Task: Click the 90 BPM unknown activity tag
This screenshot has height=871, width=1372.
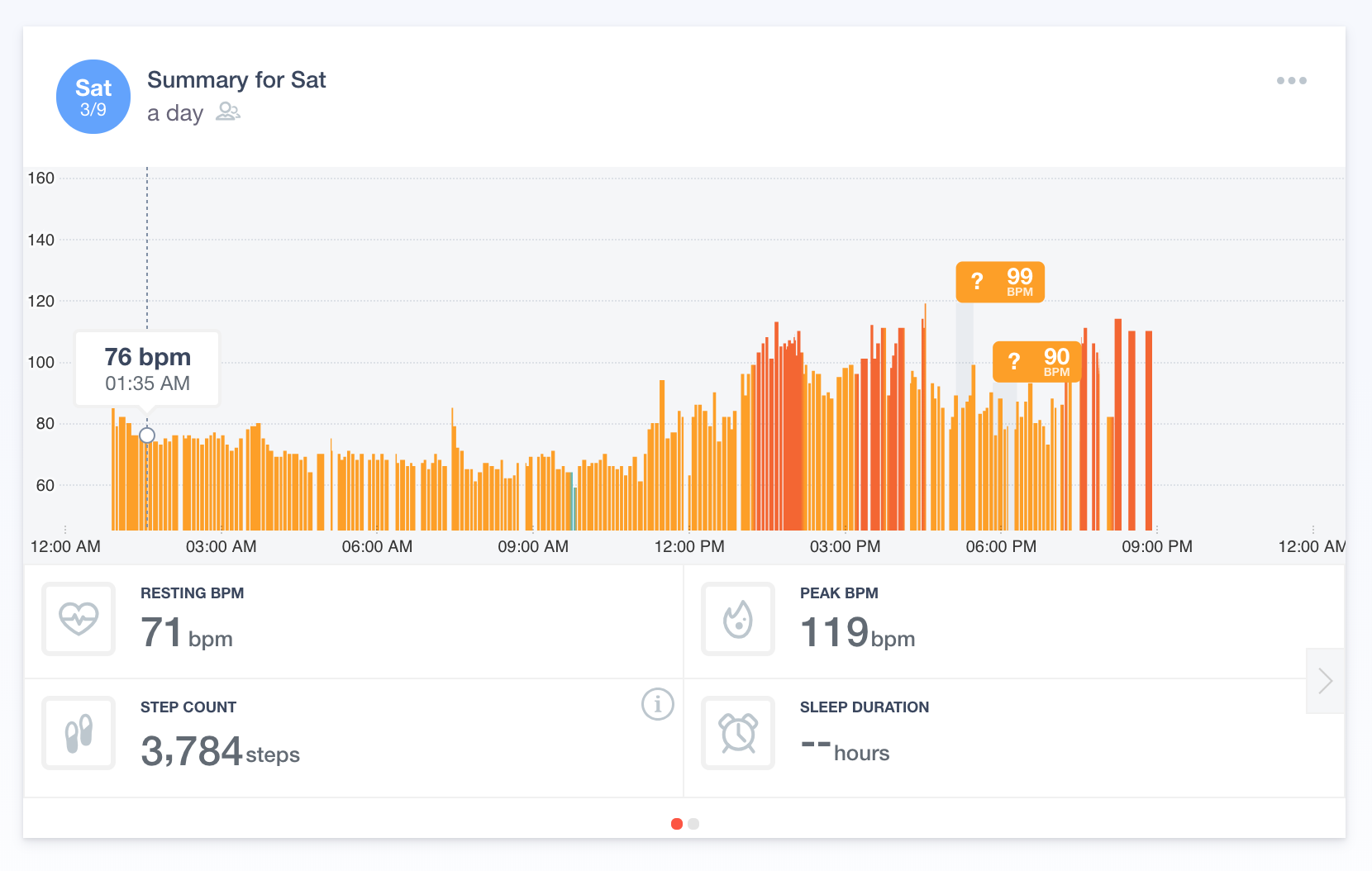Action: [1036, 361]
